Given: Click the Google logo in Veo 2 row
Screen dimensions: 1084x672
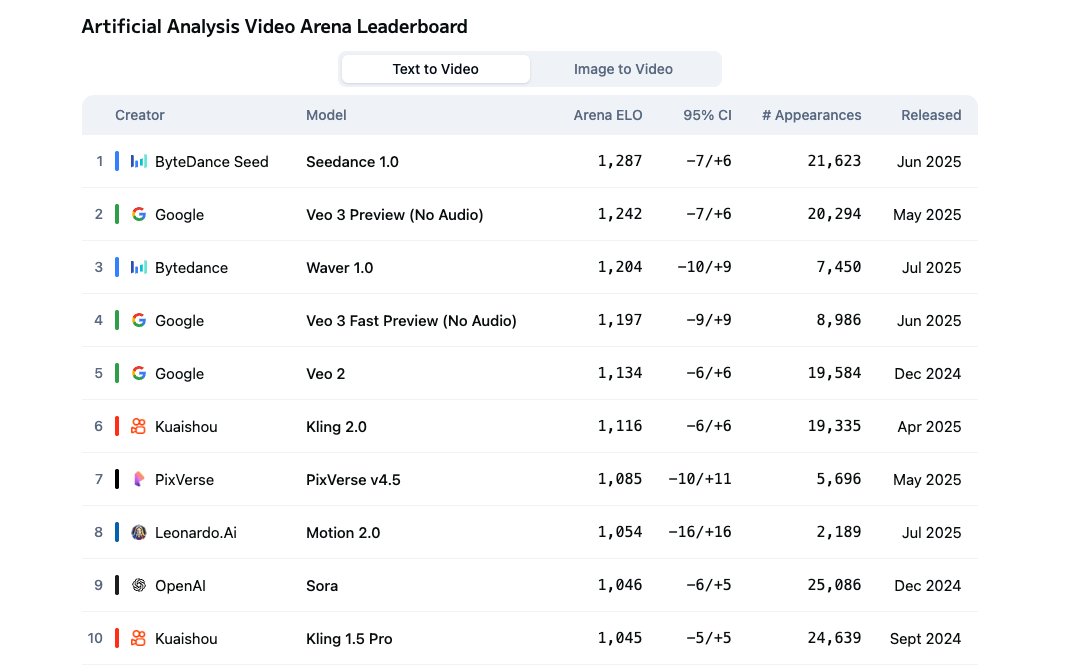Looking at the screenshot, I should [x=139, y=373].
